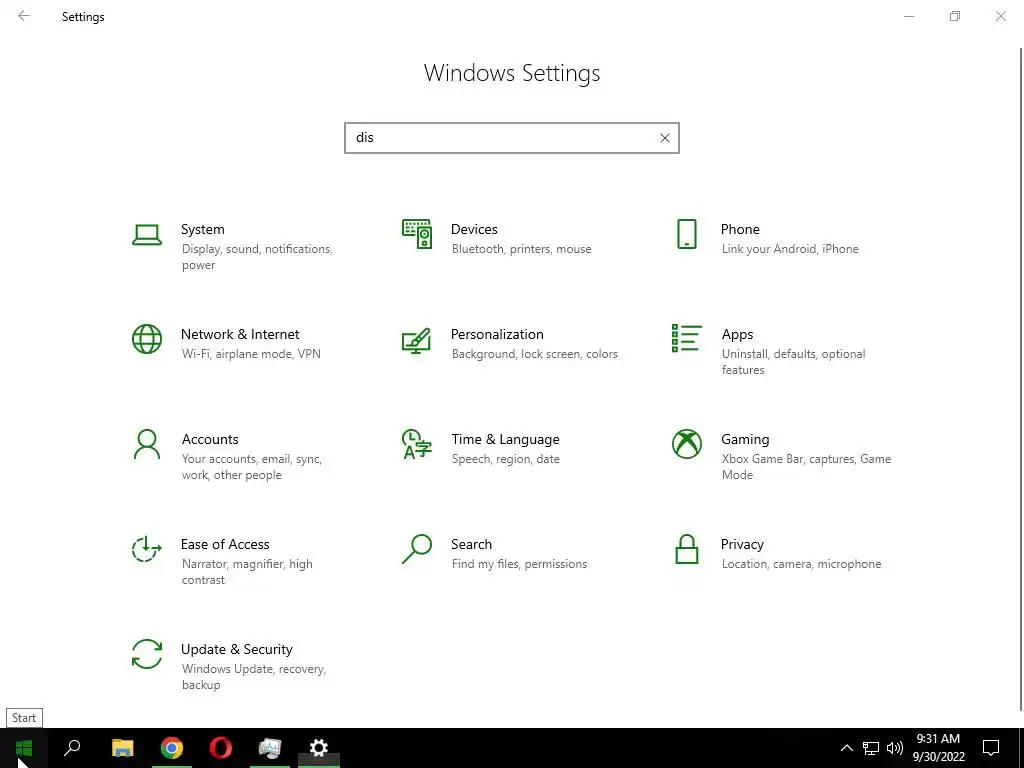Minimize the Settings window
Screen dimensions: 1024x768
point(908,16)
